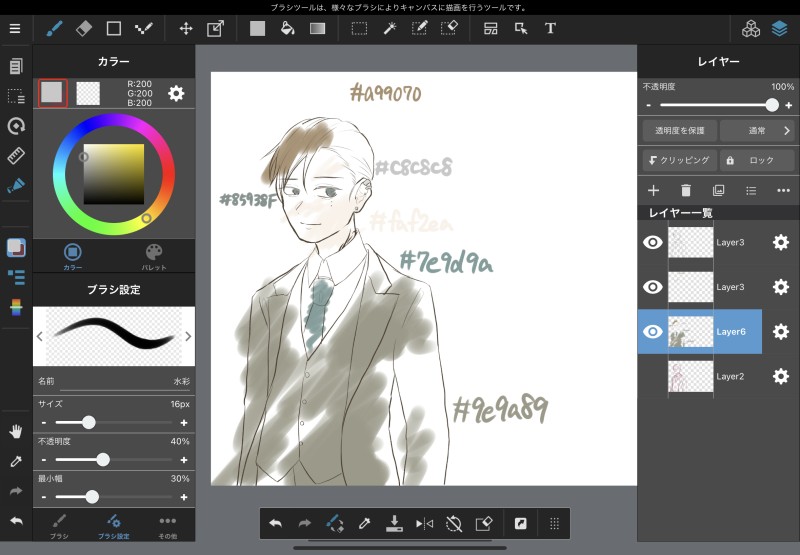This screenshot has width=800, height=555.
Task: Delete layer with the trash button
Action: 686,190
